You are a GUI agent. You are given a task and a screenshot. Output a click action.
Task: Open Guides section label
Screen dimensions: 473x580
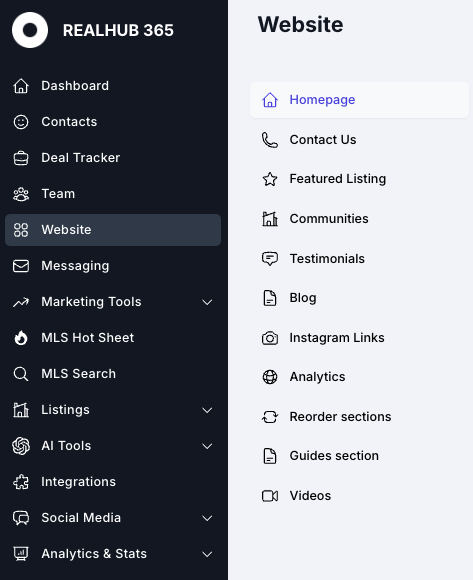[x=334, y=456]
